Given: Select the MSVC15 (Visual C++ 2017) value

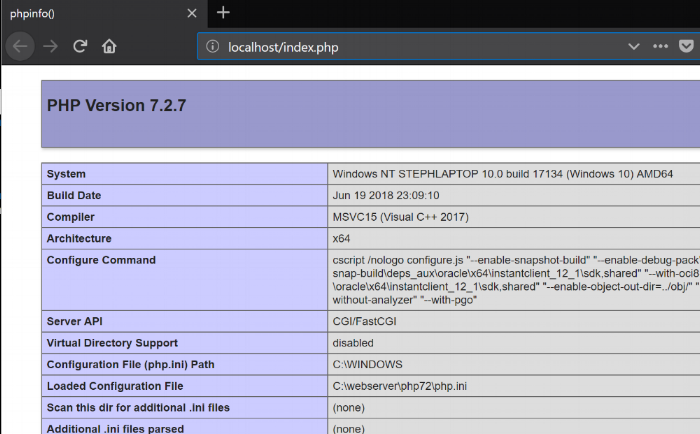Looking at the screenshot, I should pyautogui.click(x=400, y=217).
